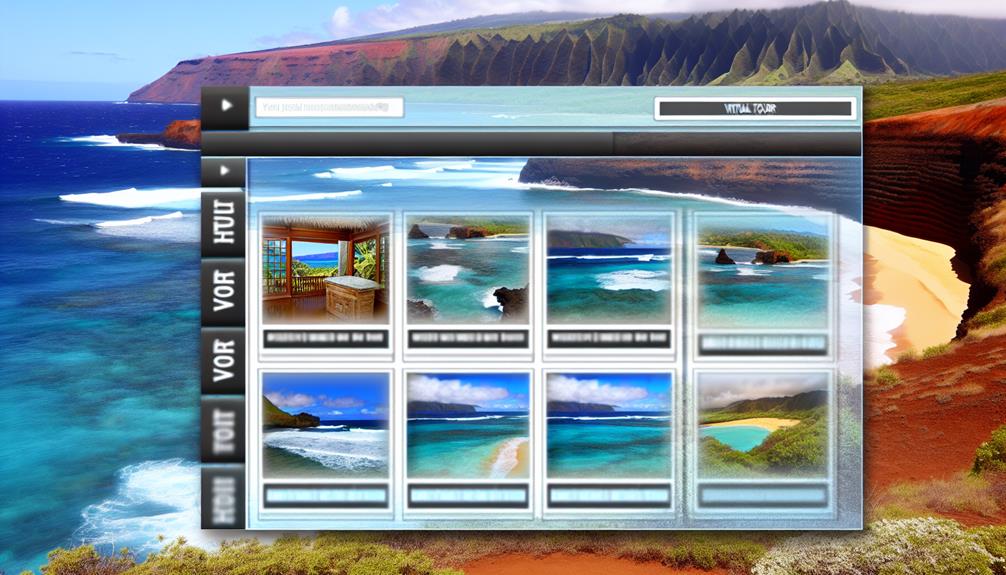Click the caption bar under the rocky cove thumbnail

point(468,338)
